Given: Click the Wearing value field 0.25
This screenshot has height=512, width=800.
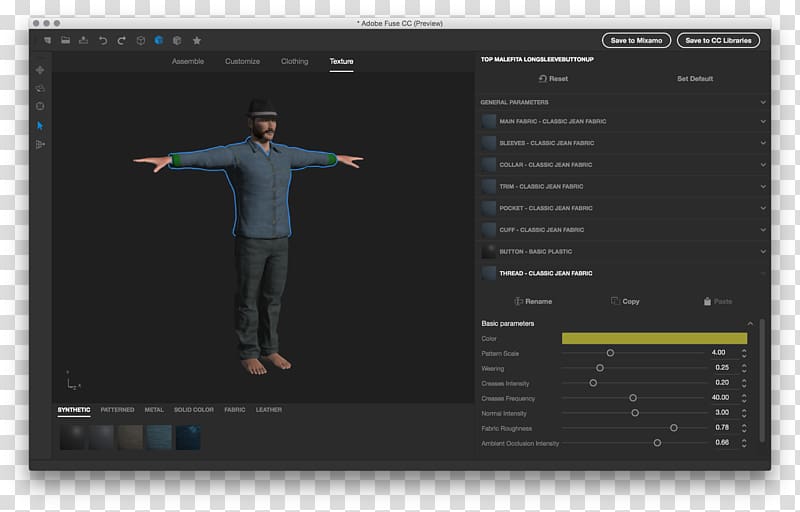Looking at the screenshot, I should [x=722, y=367].
